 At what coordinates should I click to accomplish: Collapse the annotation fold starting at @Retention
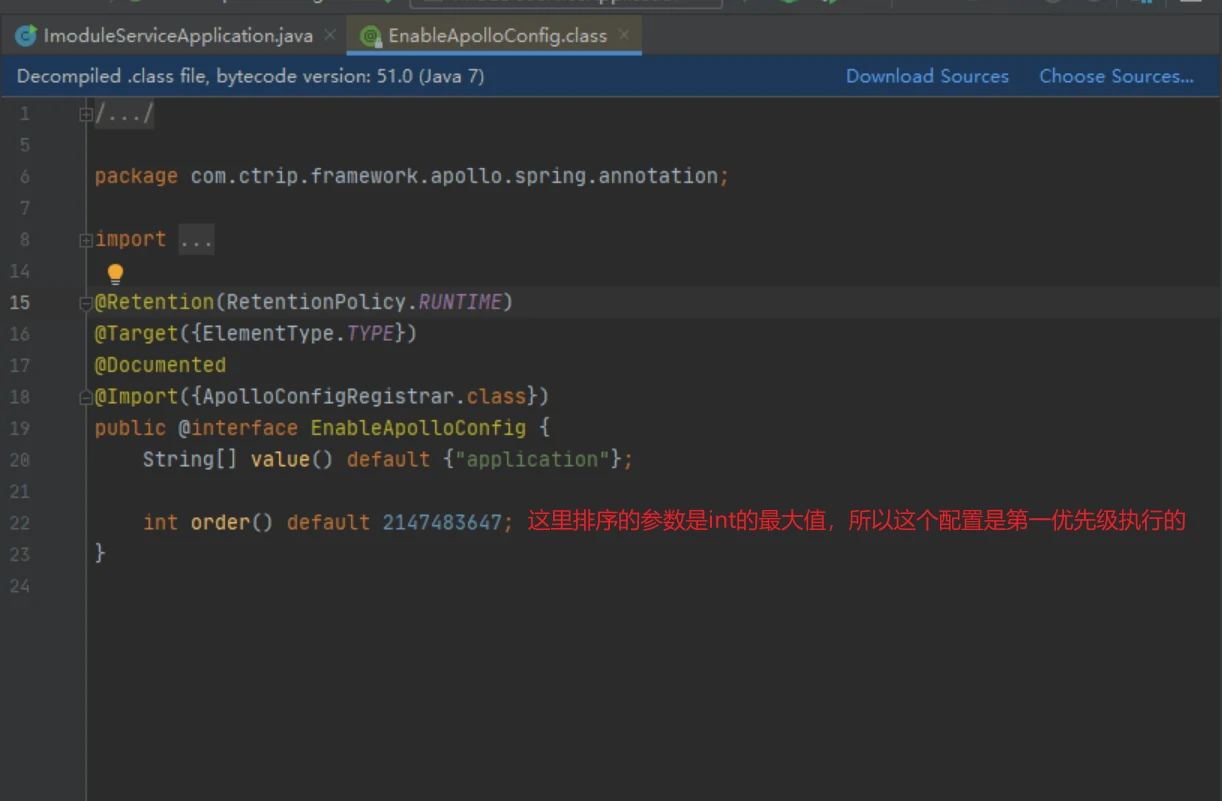85,303
